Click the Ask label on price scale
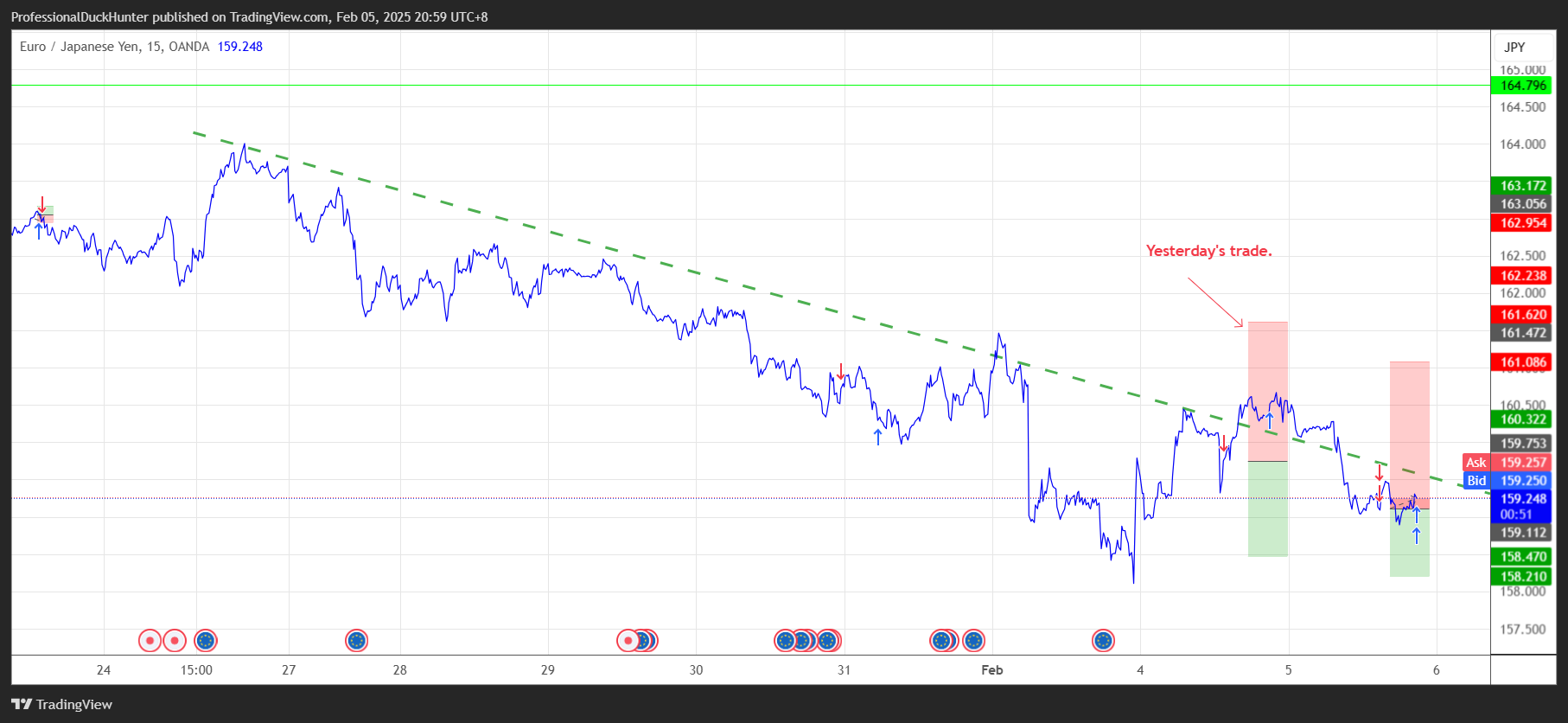 [1476, 463]
